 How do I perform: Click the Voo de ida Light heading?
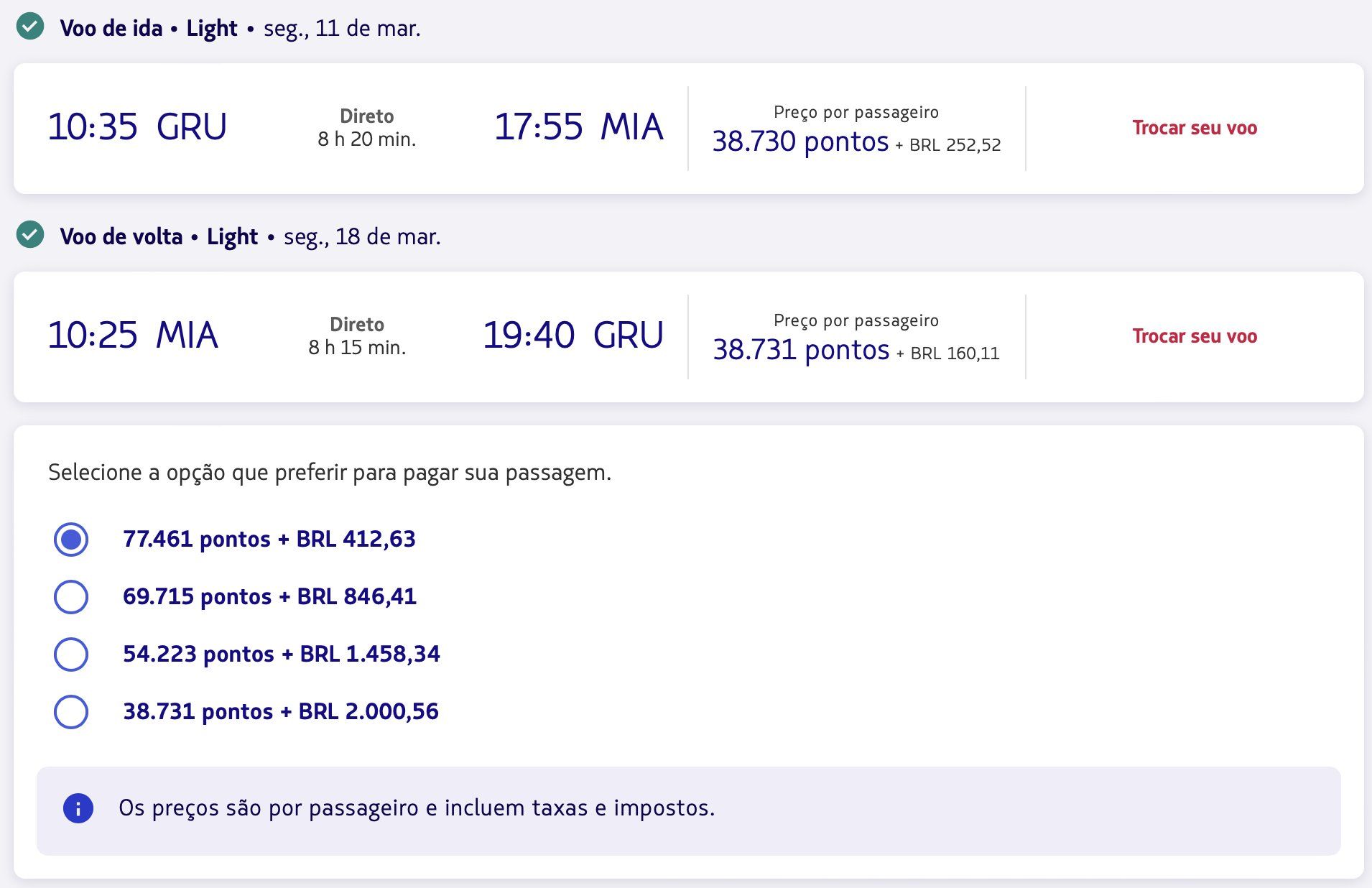(148, 29)
